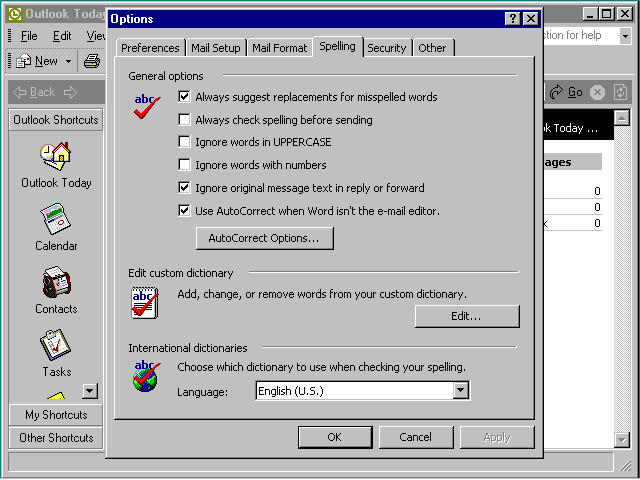
Task: Enable Ignore words with numbers
Action: coord(184,164)
